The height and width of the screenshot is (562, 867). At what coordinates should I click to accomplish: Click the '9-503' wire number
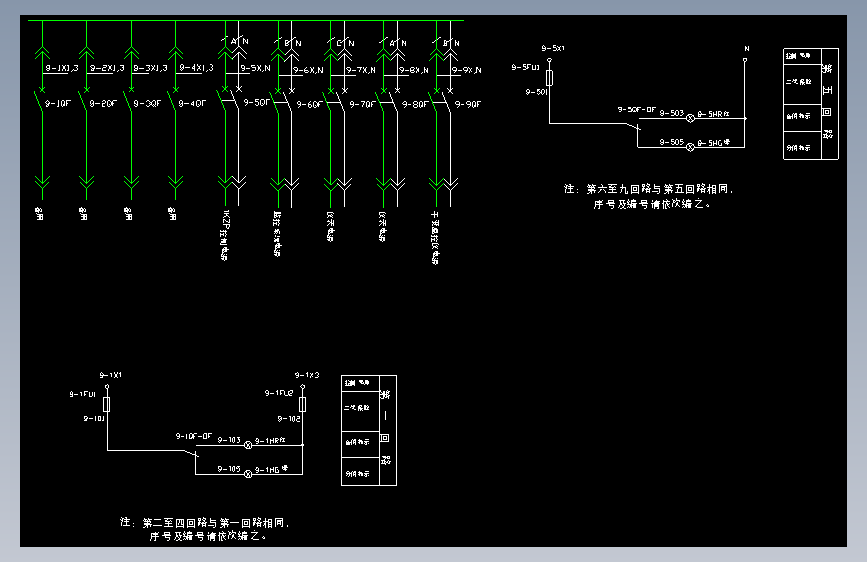click(x=672, y=113)
